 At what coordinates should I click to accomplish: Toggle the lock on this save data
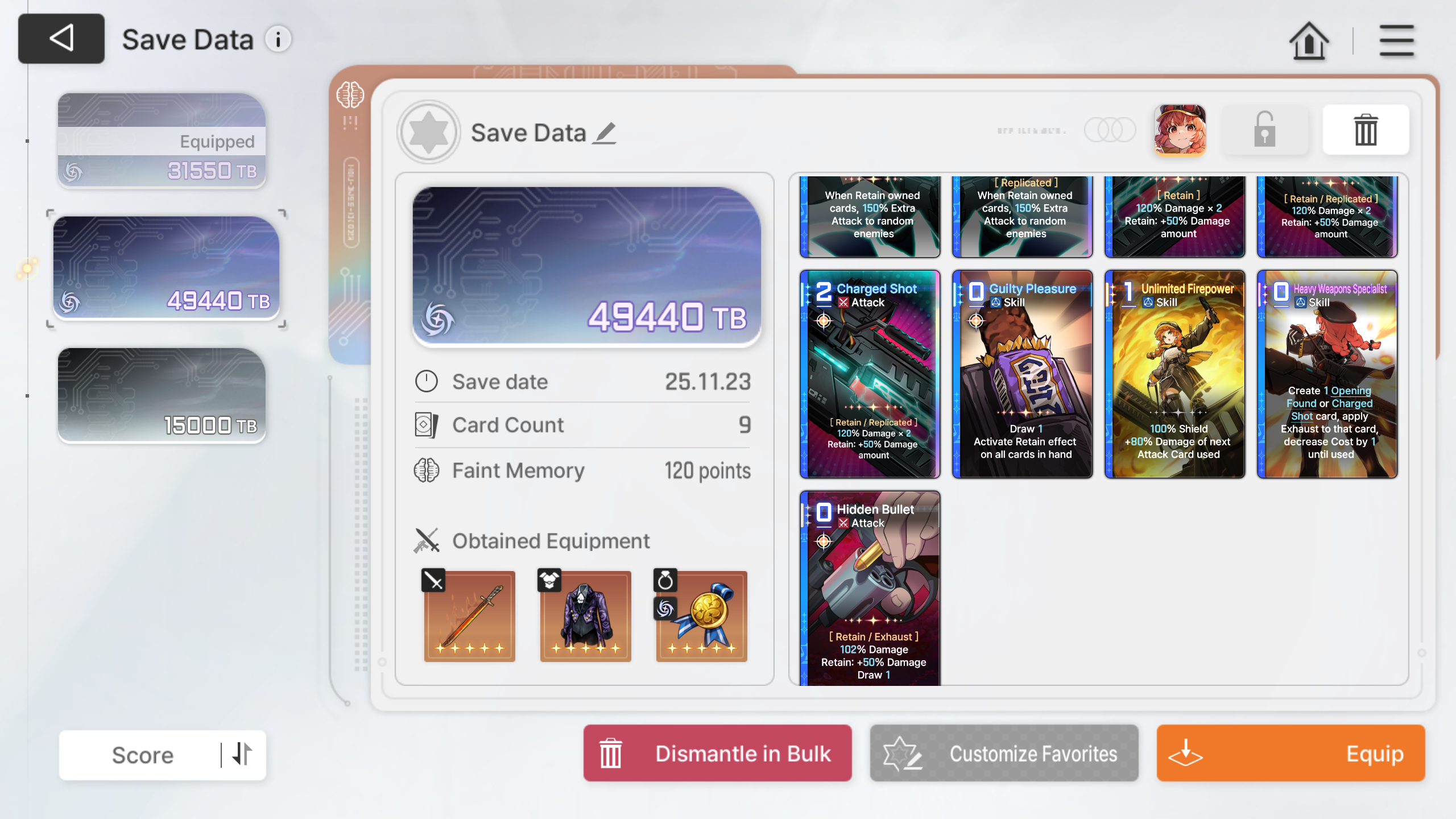click(1264, 130)
